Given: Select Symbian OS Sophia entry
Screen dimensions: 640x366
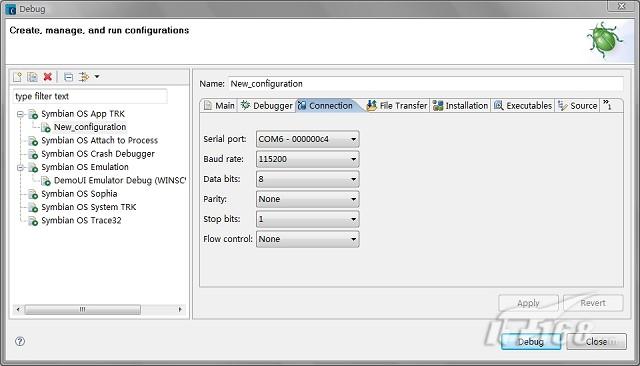Looking at the screenshot, I should pyautogui.click(x=79, y=194).
